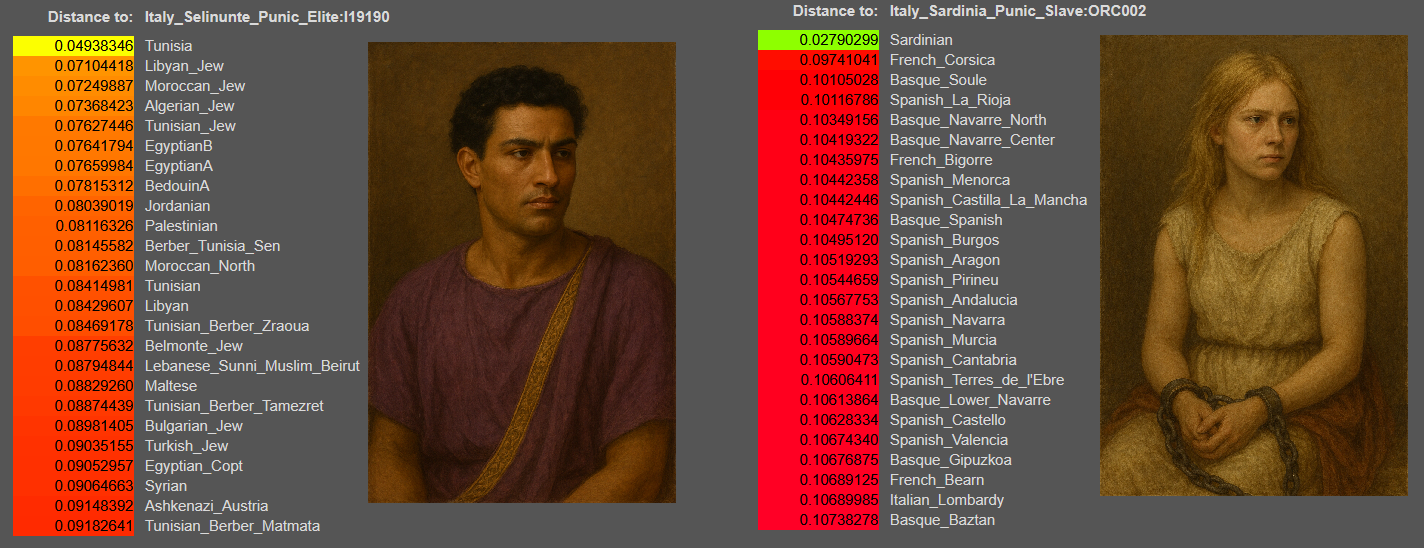Select the Bulgarian_Jew label
Screen dimensions: 1424x548
coord(194,426)
